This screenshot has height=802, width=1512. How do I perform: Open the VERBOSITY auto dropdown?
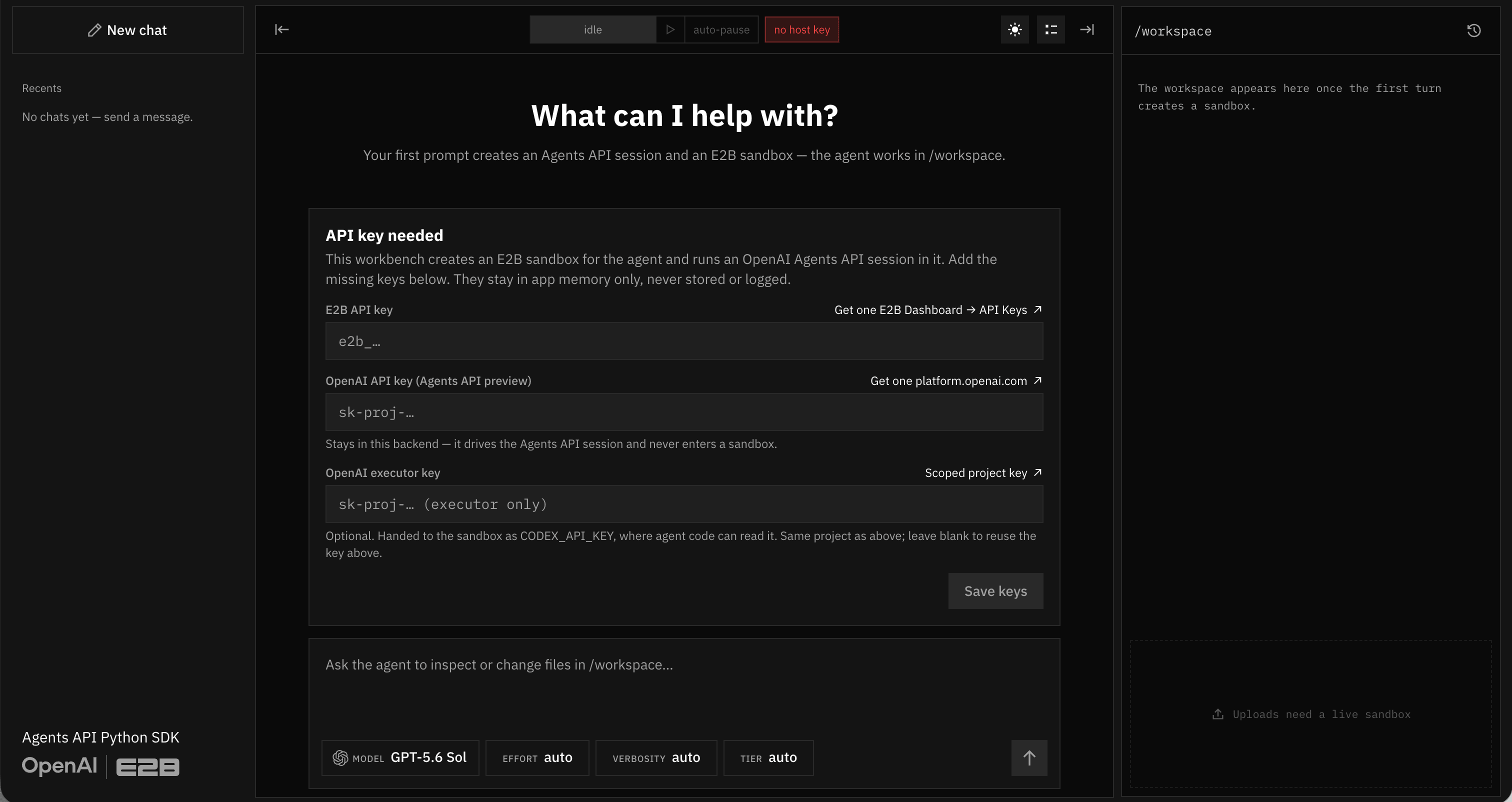(656, 758)
